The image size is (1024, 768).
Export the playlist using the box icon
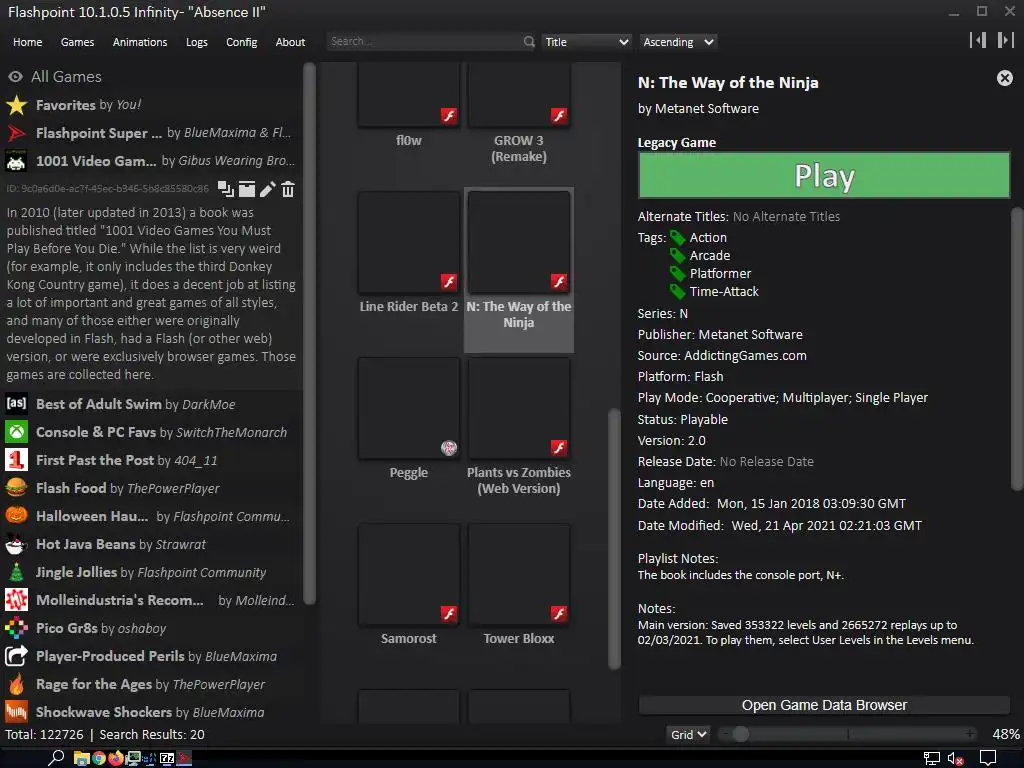[x=246, y=189]
